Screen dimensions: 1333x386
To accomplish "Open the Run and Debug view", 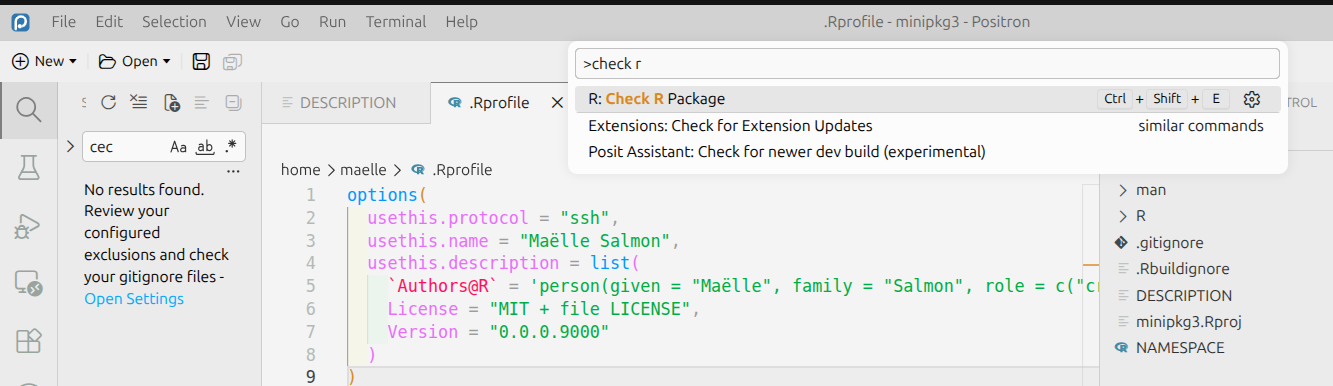I will [28, 227].
